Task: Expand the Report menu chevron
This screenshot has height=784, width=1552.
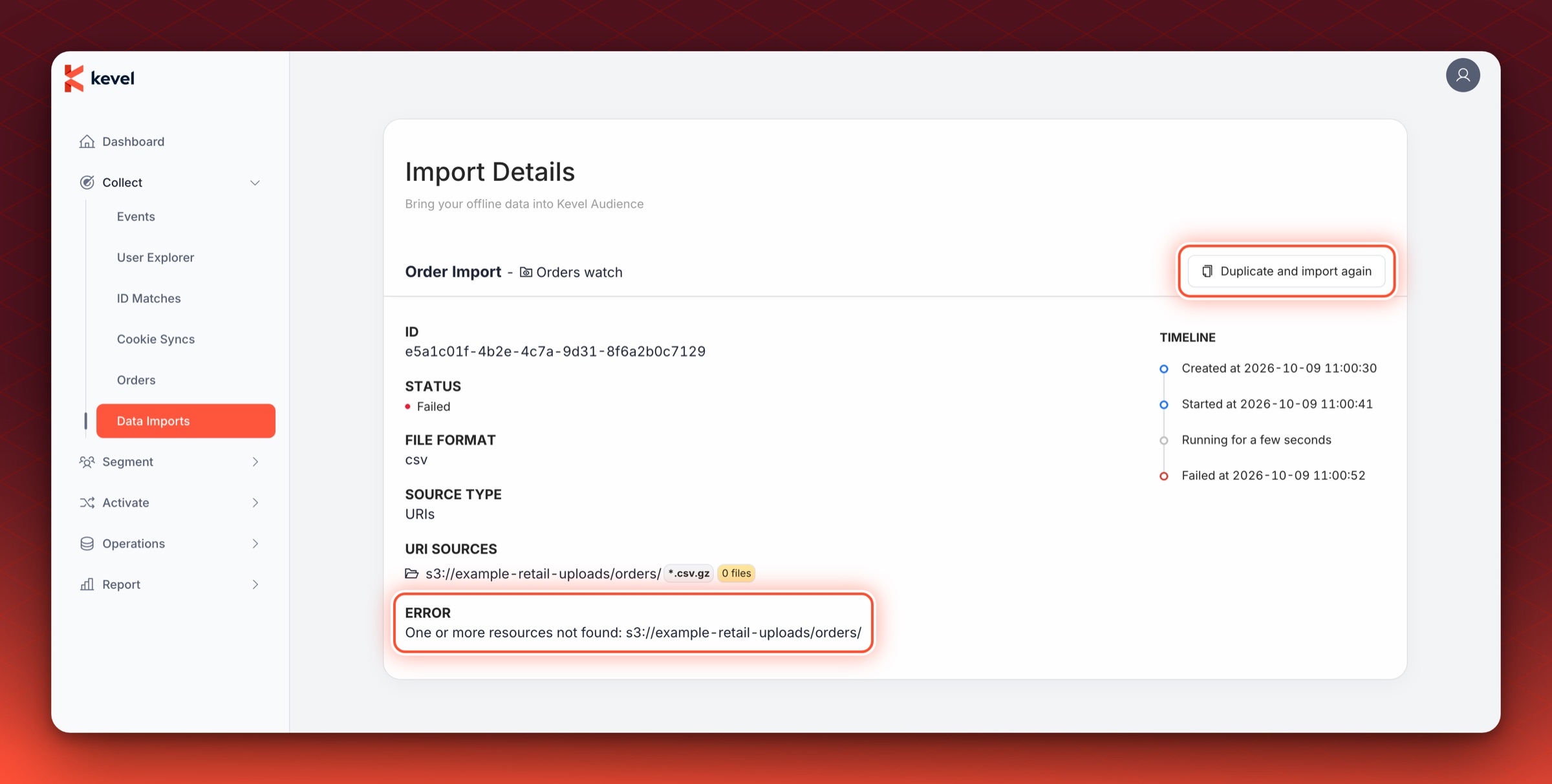Action: tap(255, 584)
